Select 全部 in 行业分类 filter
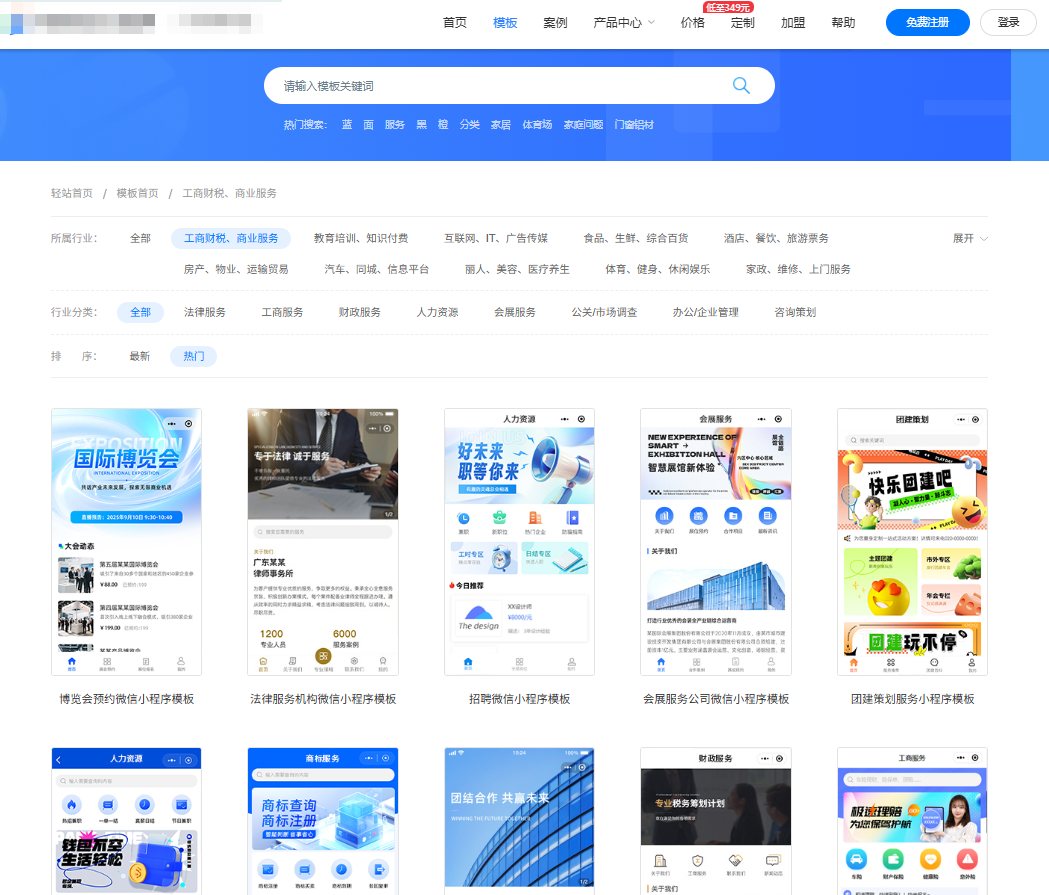This screenshot has width=1049, height=895. pyautogui.click(x=140, y=312)
